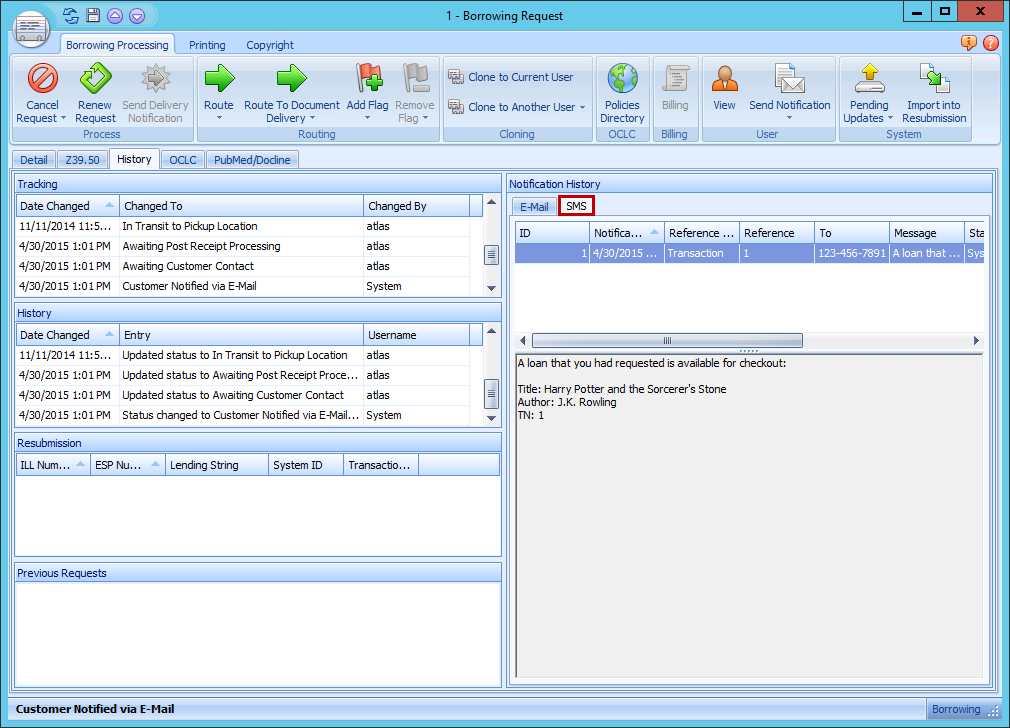The image size is (1010, 728).
Task: Open the Policies Directory globe icon
Action: pyautogui.click(x=622, y=79)
